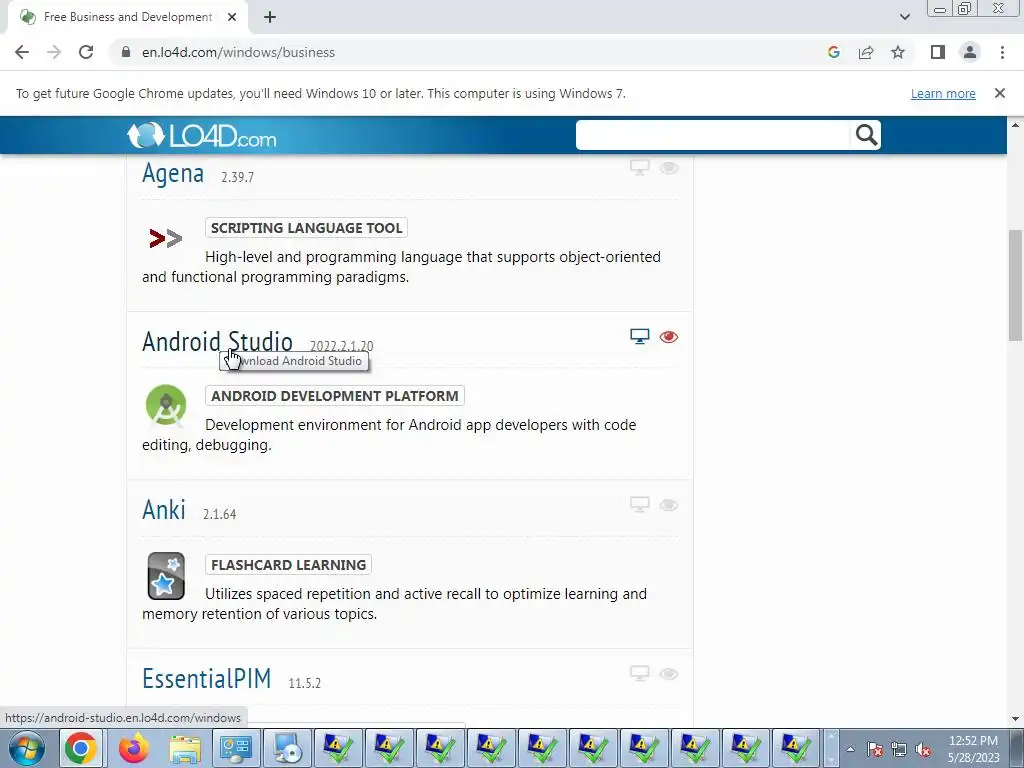Open the Chrome profile avatar
The height and width of the screenshot is (768, 1024).
click(x=970, y=52)
